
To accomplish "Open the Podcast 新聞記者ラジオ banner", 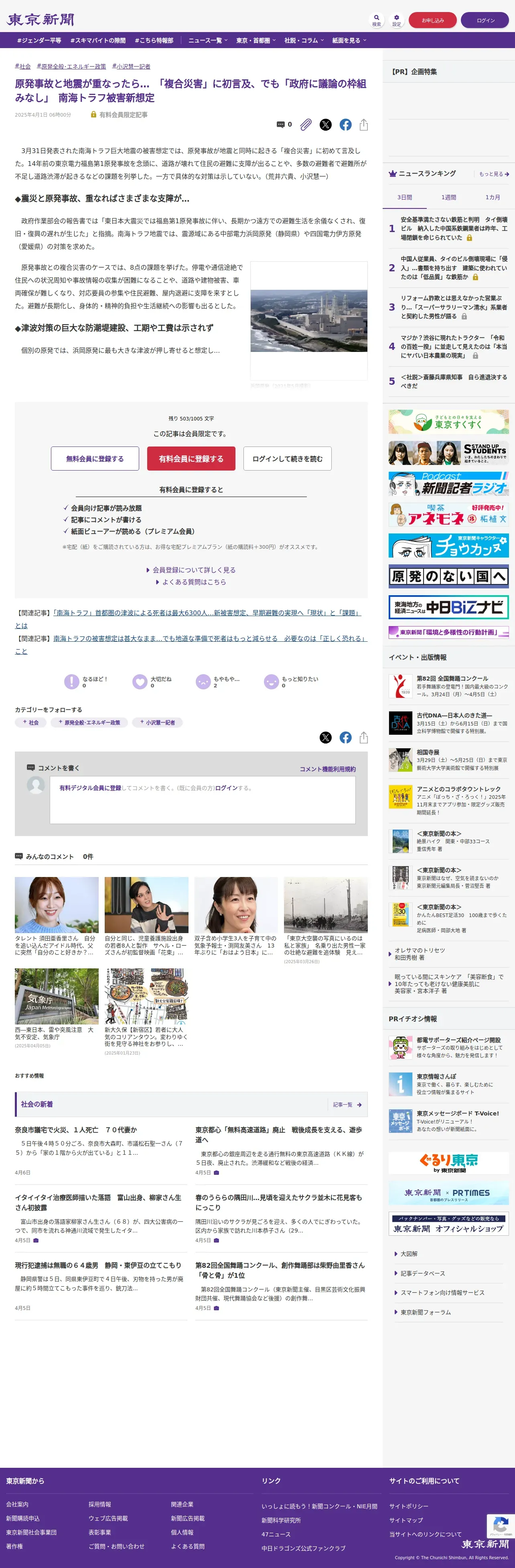I will 448,483.
